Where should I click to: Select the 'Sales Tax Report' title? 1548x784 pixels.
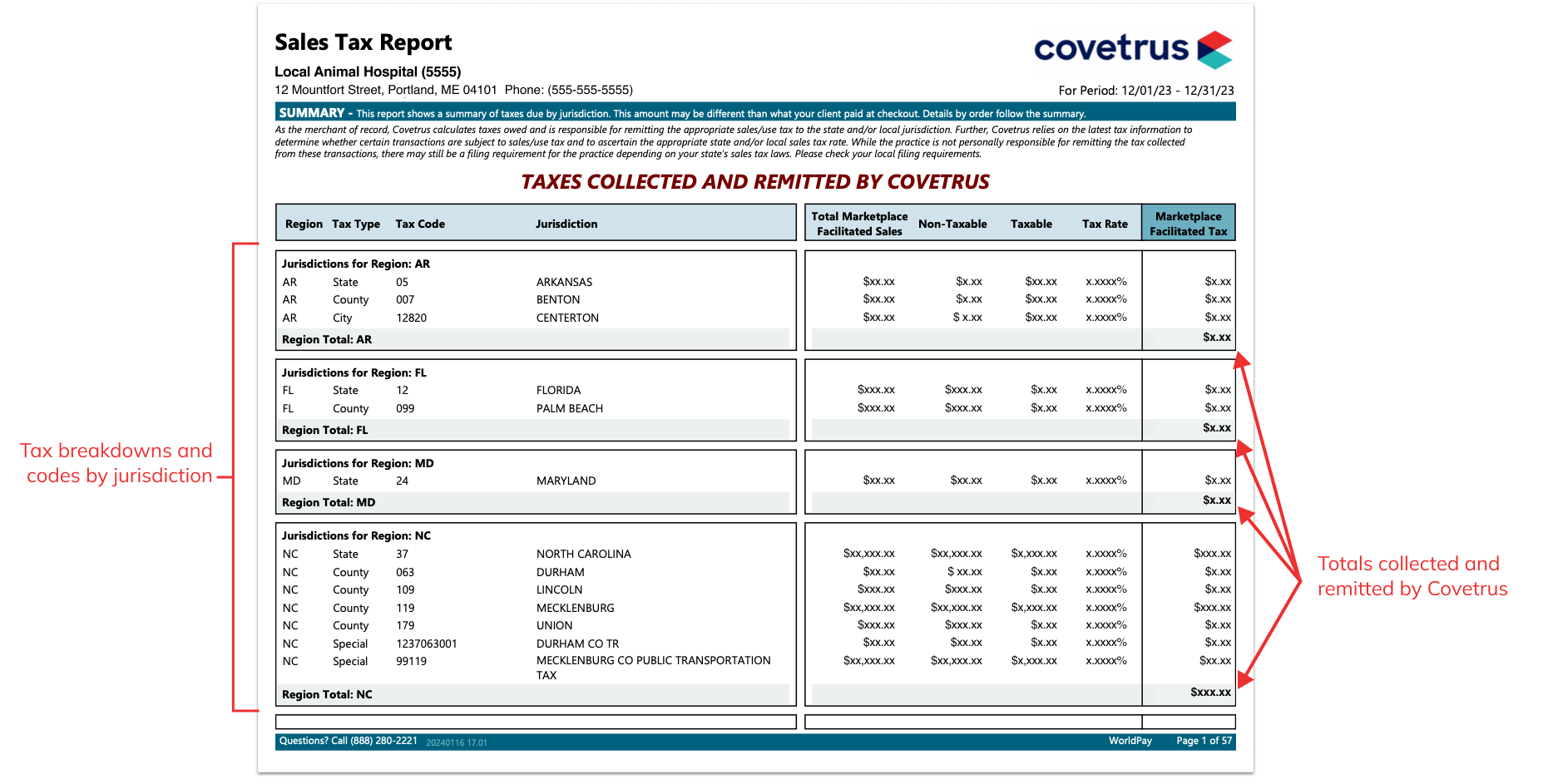(x=364, y=42)
